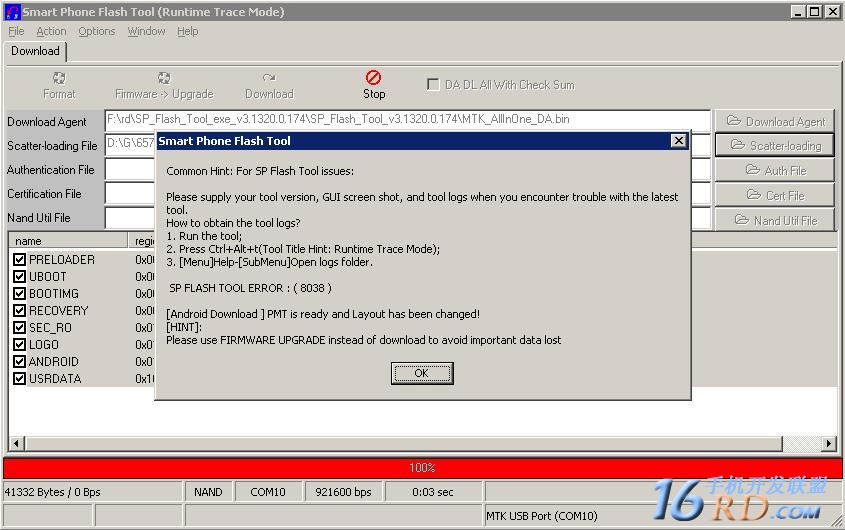This screenshot has height=530, width=845.
Task: Uncheck the PRELOADER partition checkbox
Action: click(x=19, y=259)
